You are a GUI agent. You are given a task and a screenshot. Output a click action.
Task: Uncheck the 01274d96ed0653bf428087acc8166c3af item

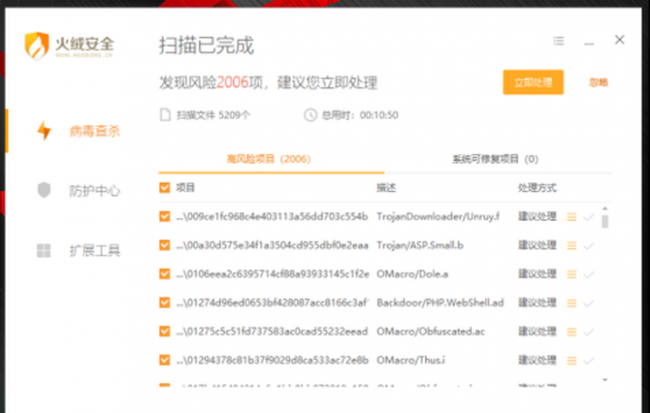coord(165,302)
